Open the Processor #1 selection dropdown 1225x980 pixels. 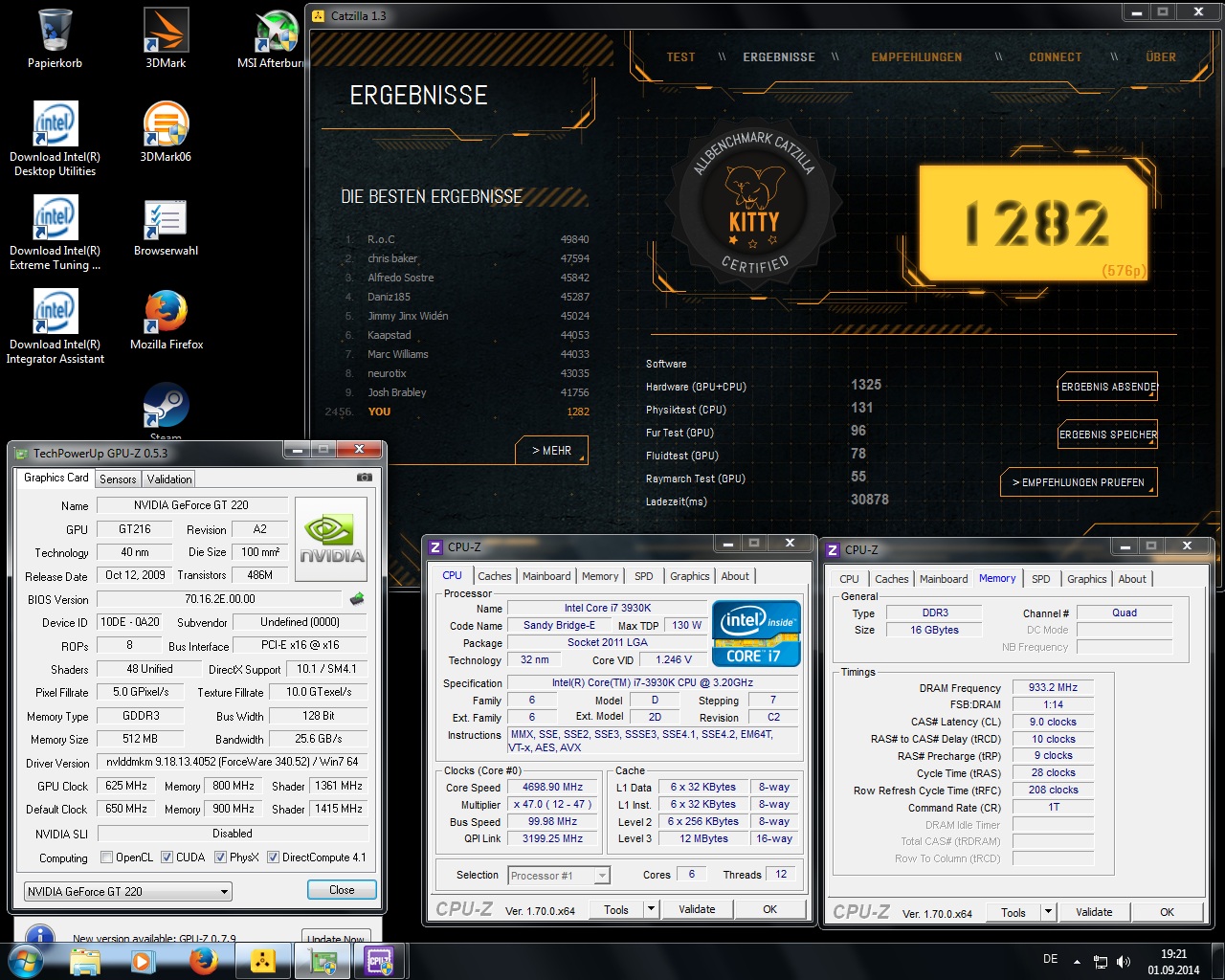(559, 876)
